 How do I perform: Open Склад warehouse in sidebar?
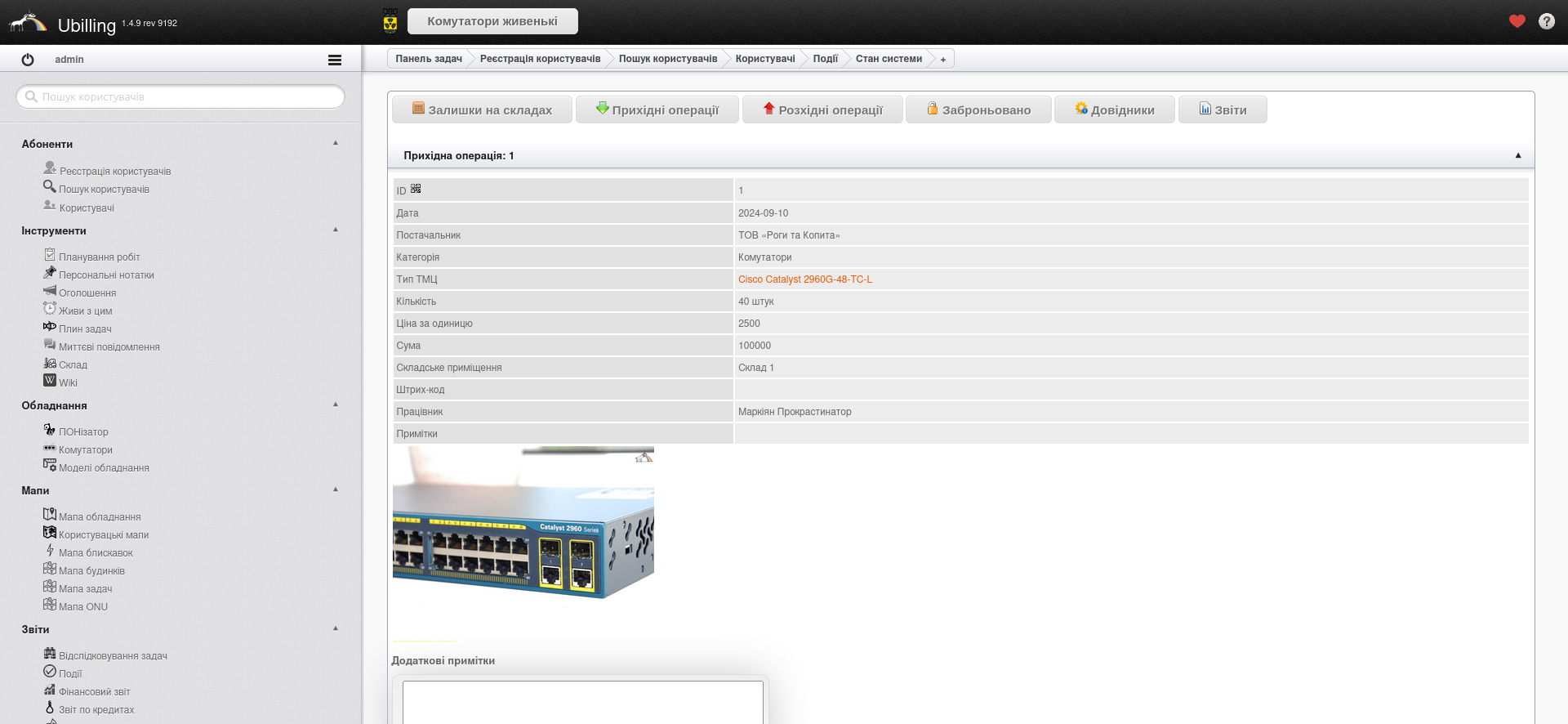click(72, 364)
